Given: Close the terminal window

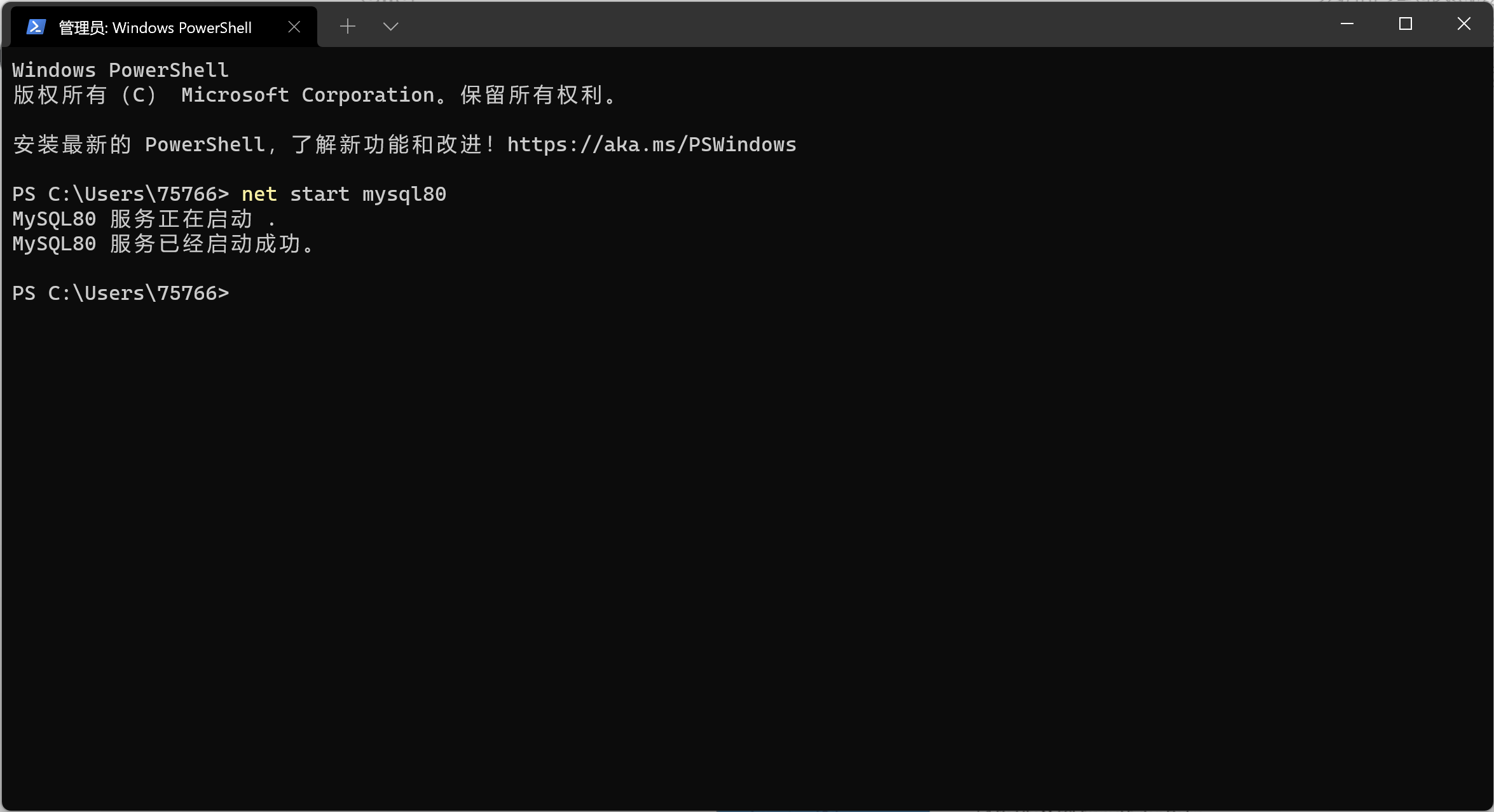Looking at the screenshot, I should [1463, 24].
